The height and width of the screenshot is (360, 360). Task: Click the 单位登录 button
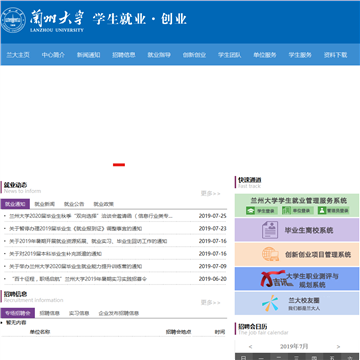tap(297, 211)
